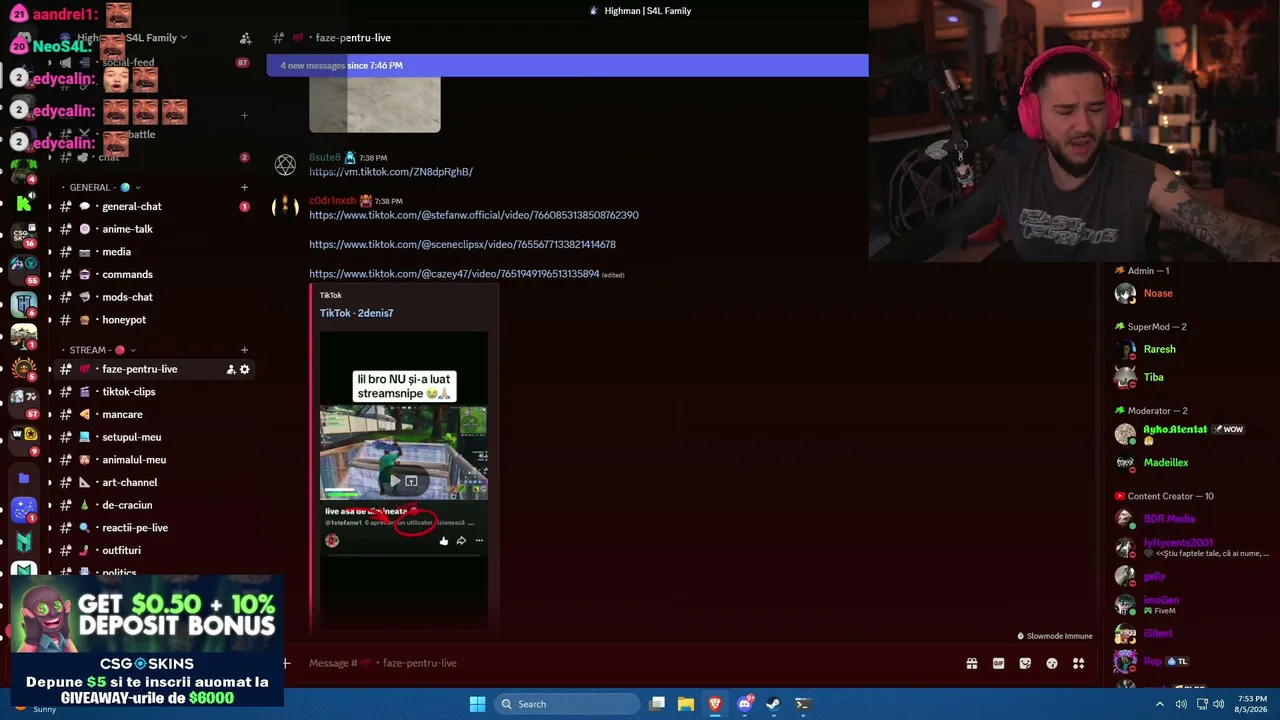The image size is (1280, 720).
Task: Open the vm.tiktok.com link from 8sute8
Action: coord(391,172)
